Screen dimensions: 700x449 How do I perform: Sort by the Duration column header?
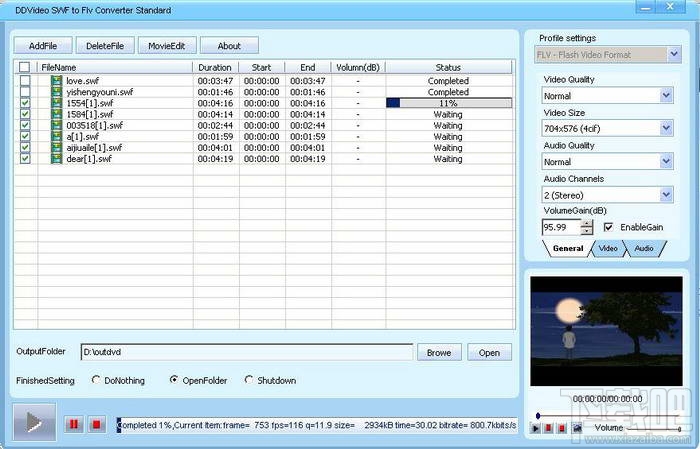pos(215,67)
